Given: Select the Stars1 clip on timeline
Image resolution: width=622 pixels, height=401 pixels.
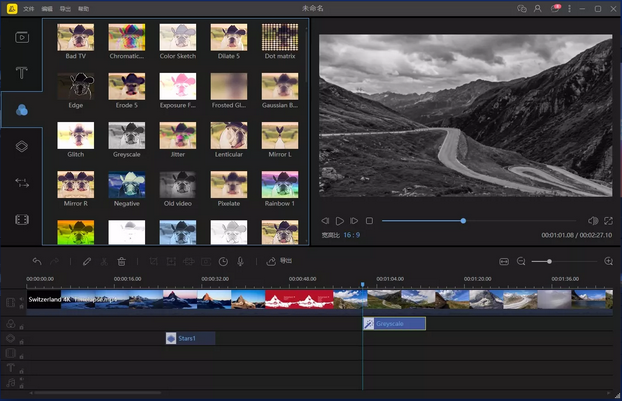Looking at the screenshot, I should (190, 339).
